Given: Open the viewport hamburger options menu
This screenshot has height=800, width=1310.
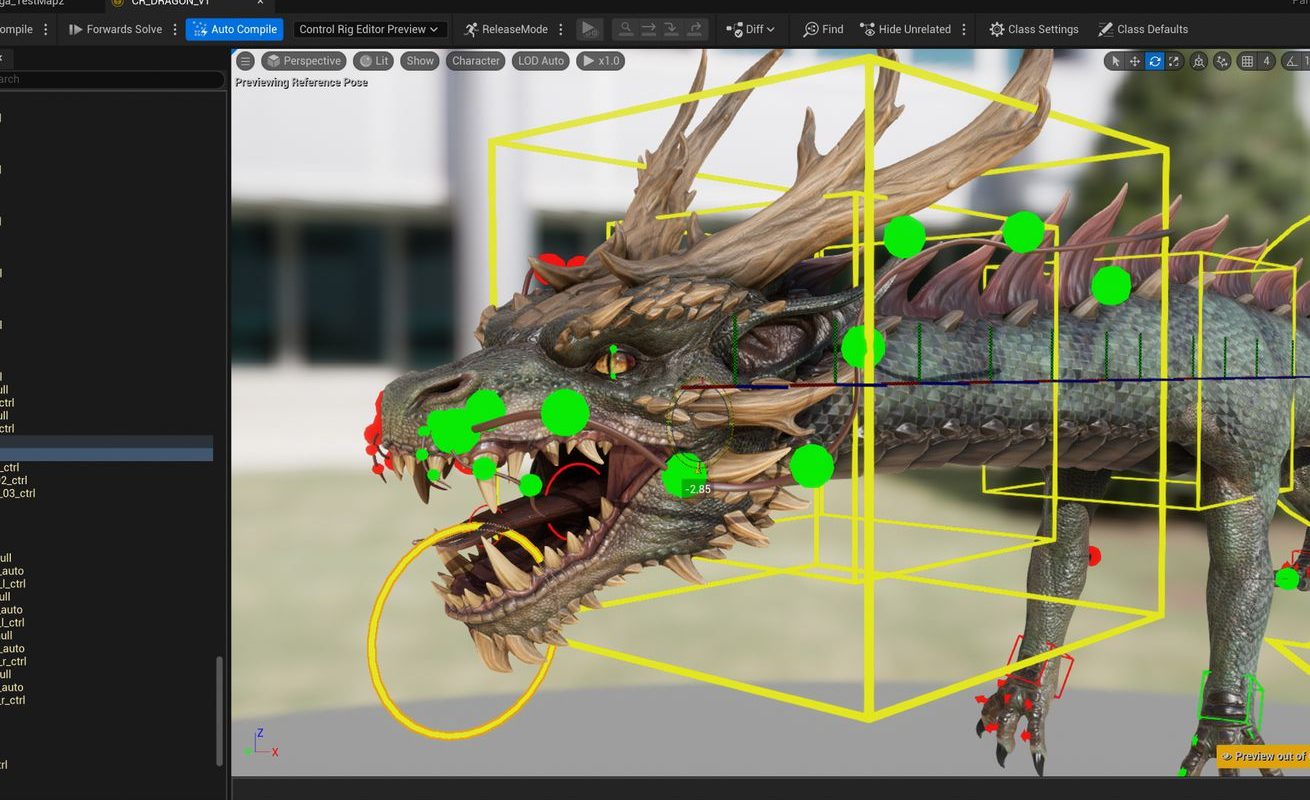Looking at the screenshot, I should click(245, 61).
